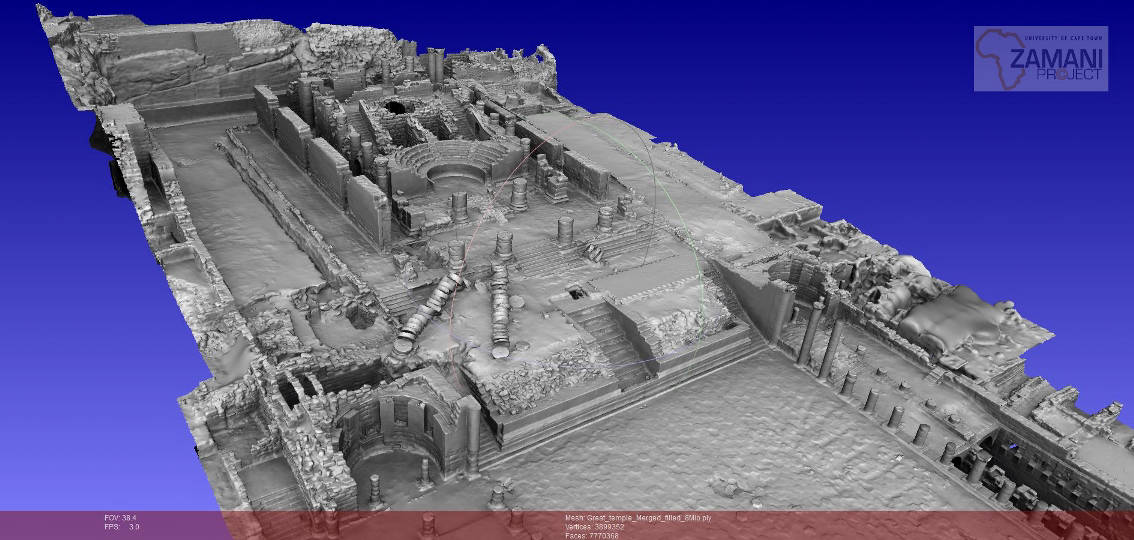The image size is (1134, 540).
Task: Click the row of column stumps at the right
Action: pos(900,410)
